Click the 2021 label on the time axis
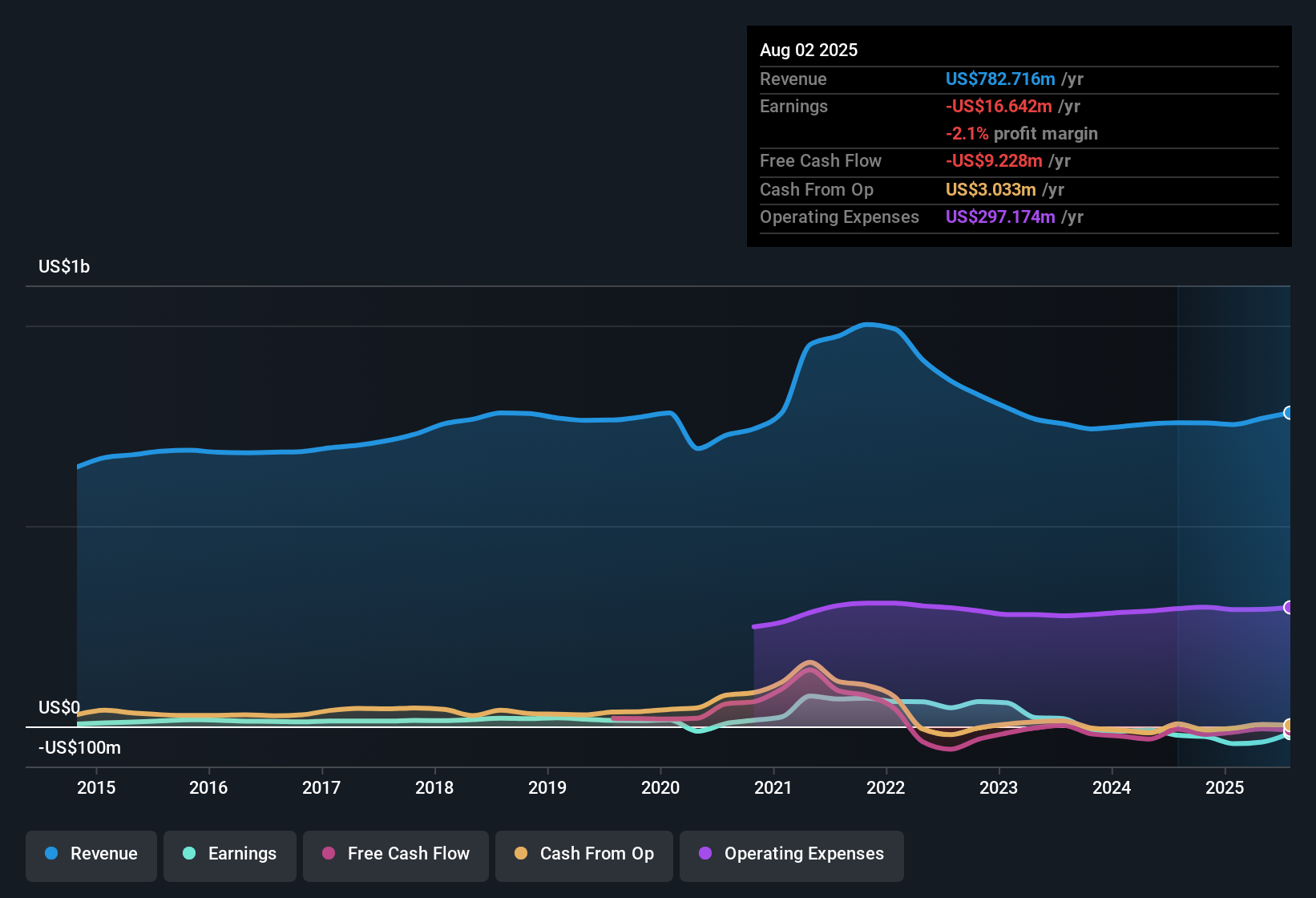 point(773,788)
